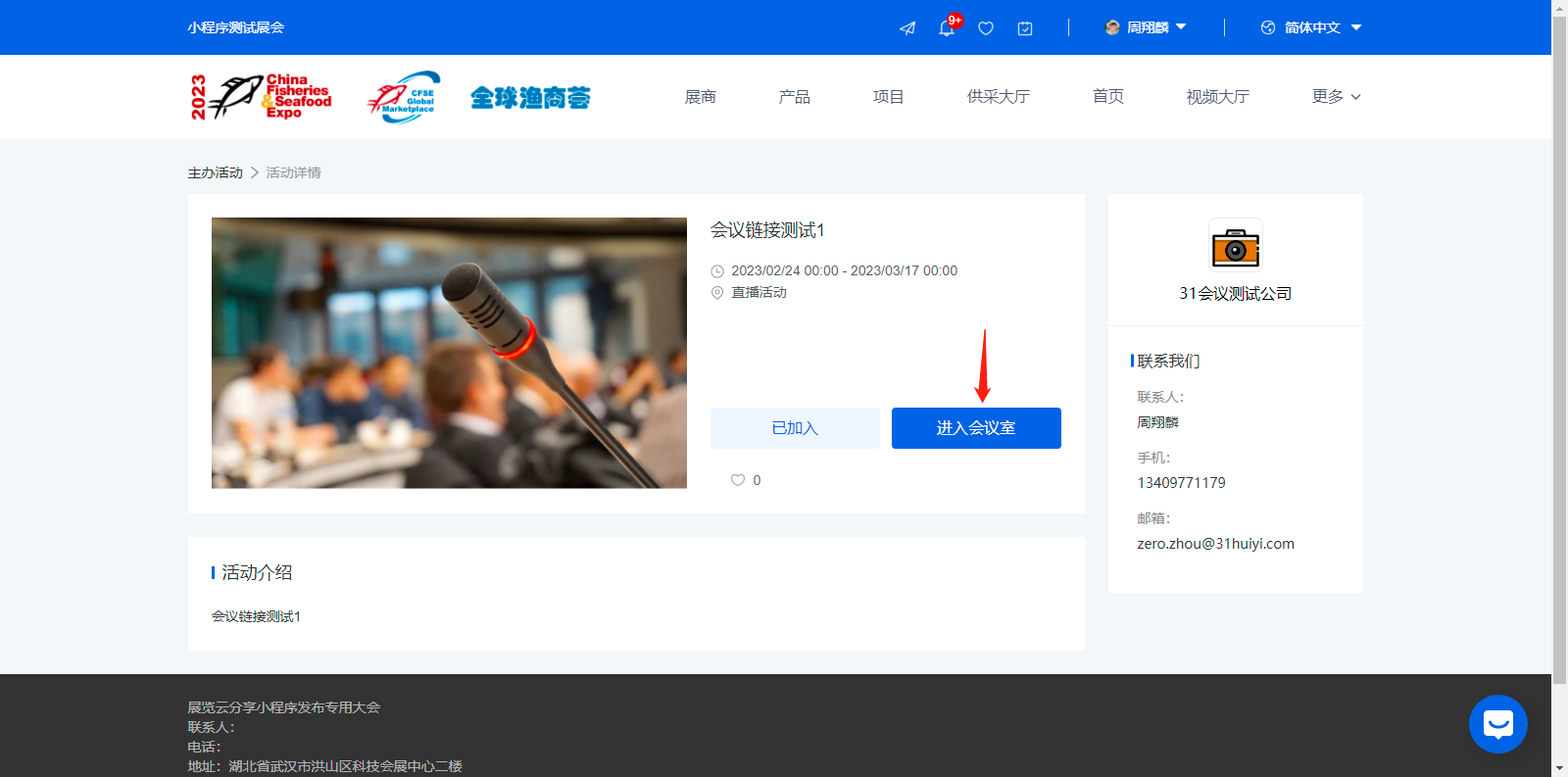Open favorites heart icon in top bar

986,28
